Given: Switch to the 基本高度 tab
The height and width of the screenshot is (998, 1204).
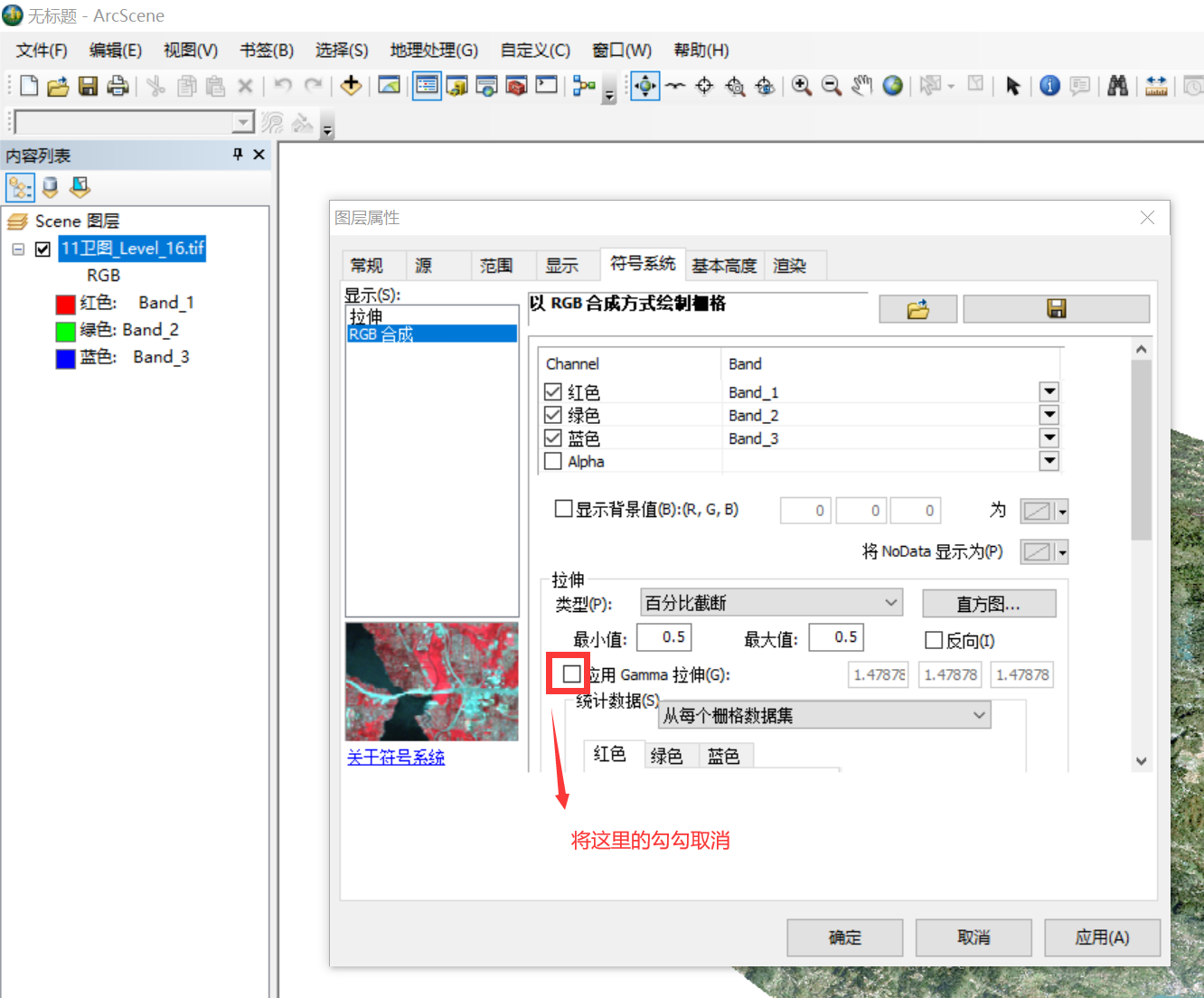Looking at the screenshot, I should click(x=724, y=264).
